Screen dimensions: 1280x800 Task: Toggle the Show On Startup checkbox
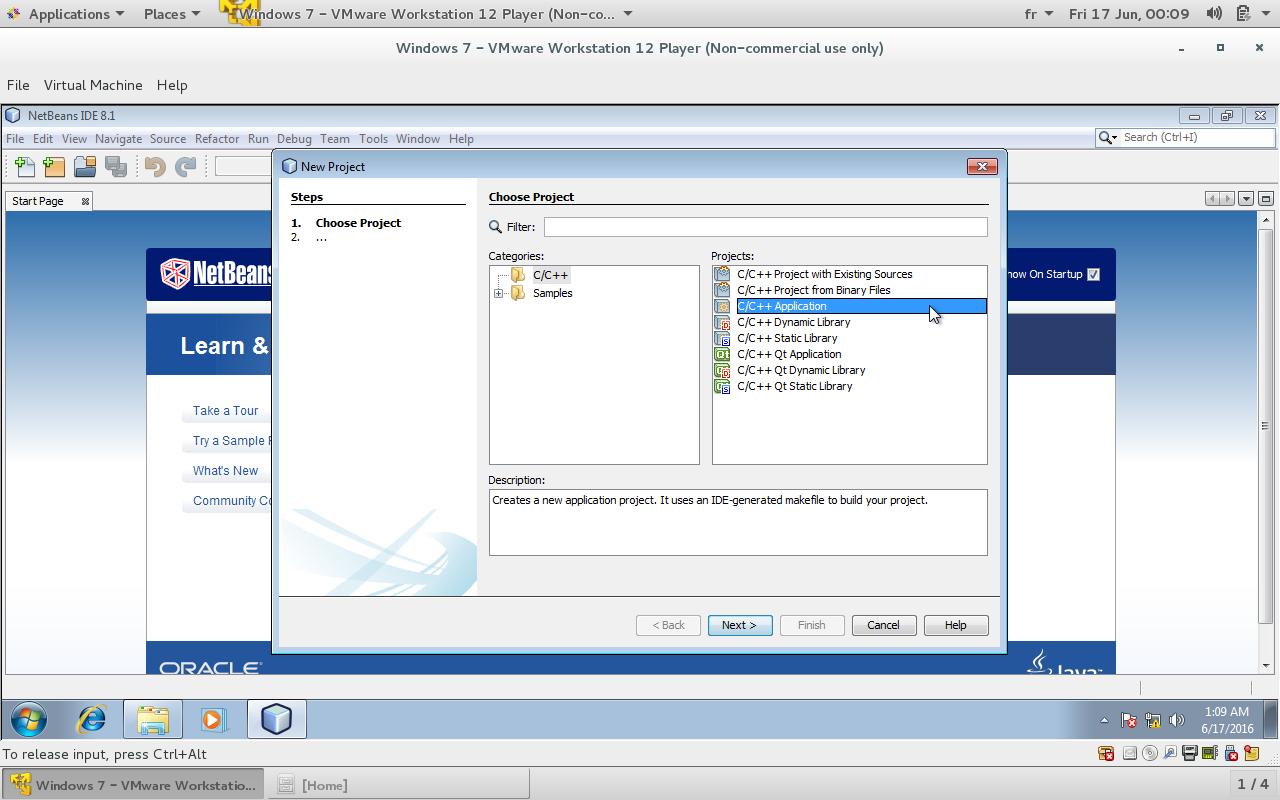pos(1093,274)
